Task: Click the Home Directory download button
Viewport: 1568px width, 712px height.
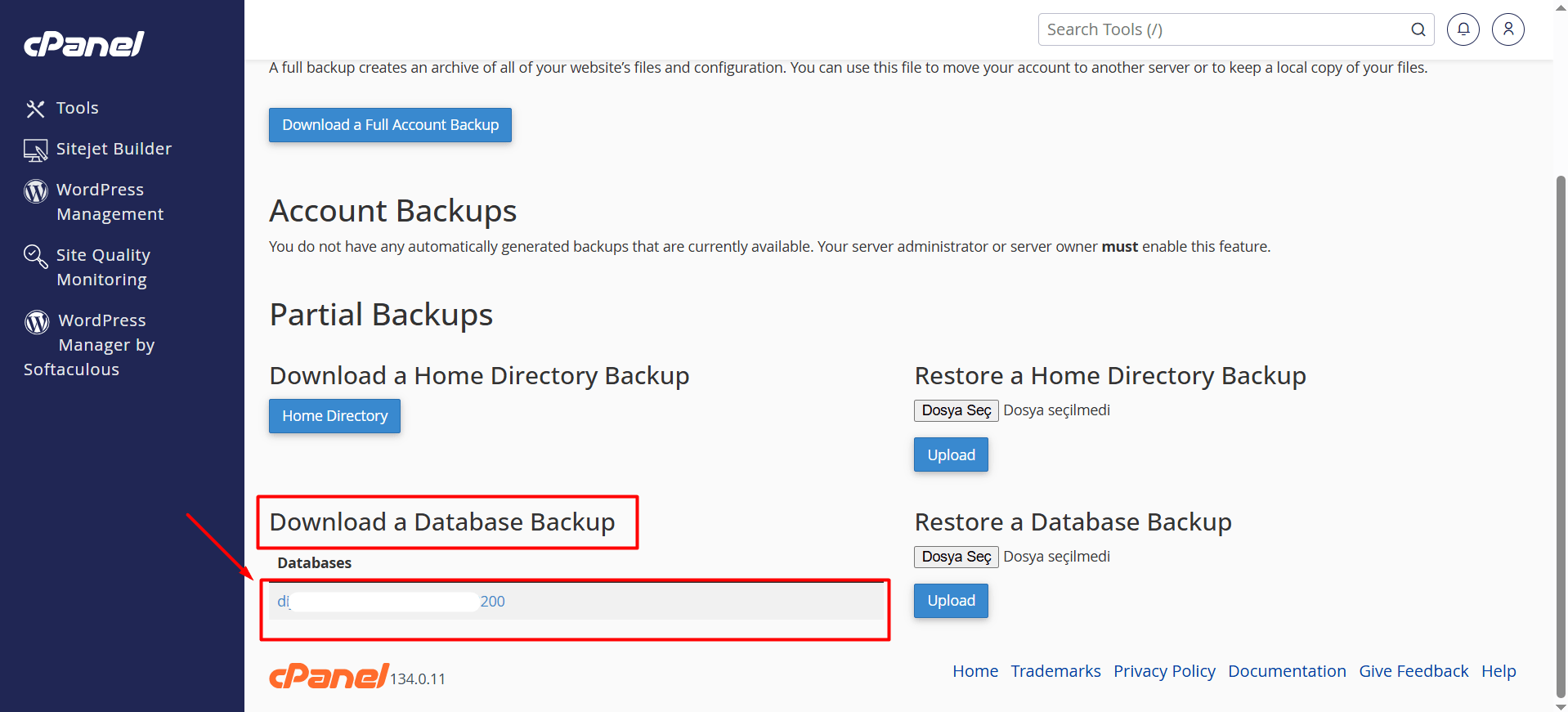Action: (334, 416)
